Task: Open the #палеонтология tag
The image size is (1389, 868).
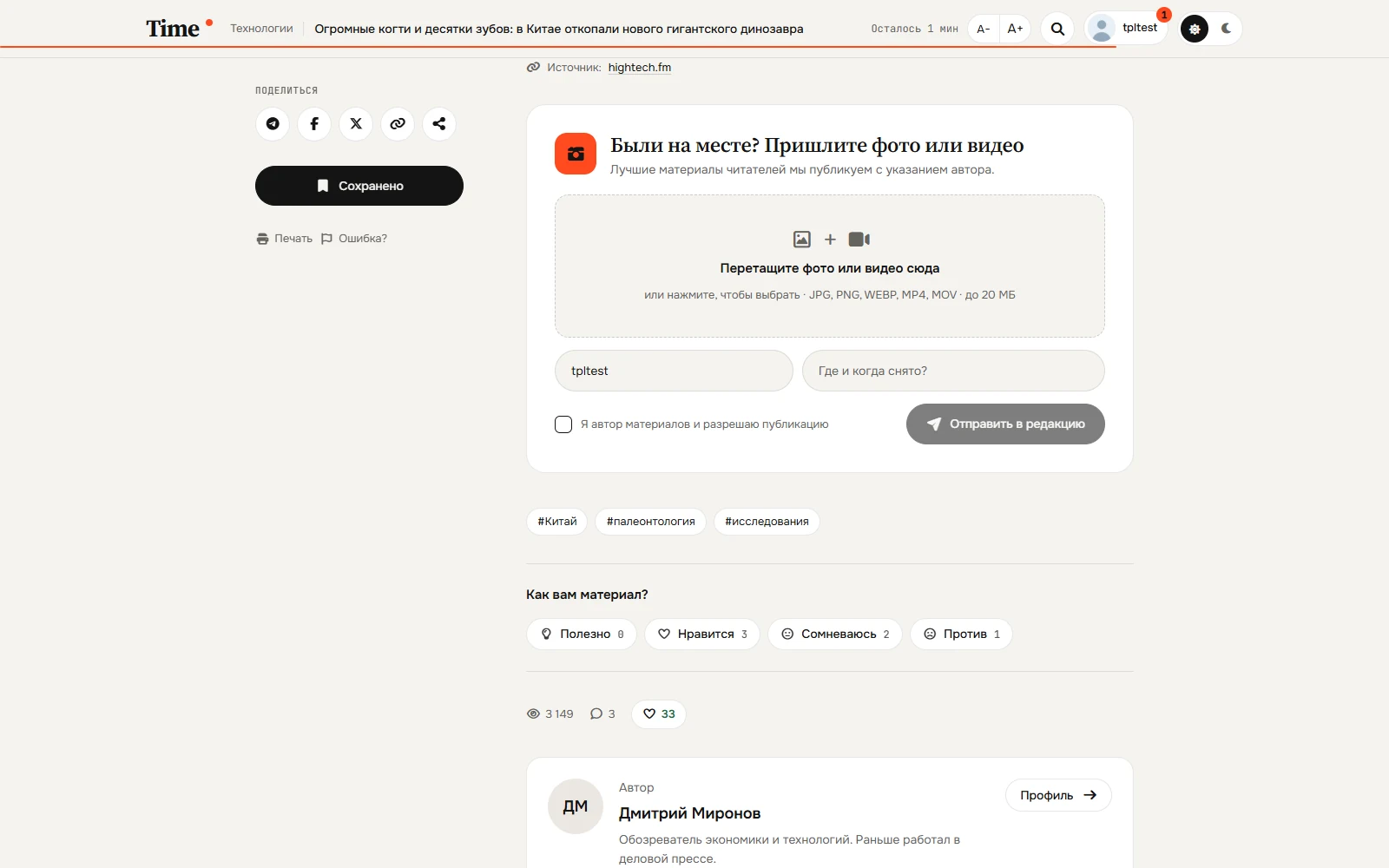Action: tap(651, 522)
